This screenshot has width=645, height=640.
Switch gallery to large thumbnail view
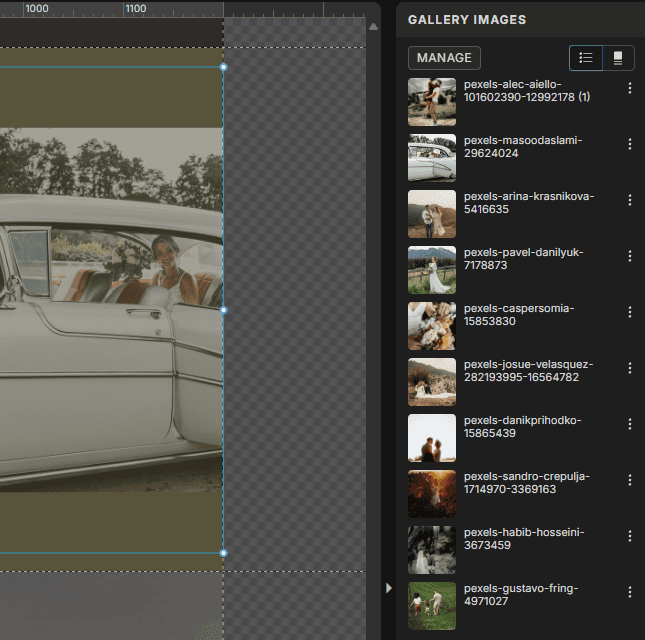pos(618,58)
